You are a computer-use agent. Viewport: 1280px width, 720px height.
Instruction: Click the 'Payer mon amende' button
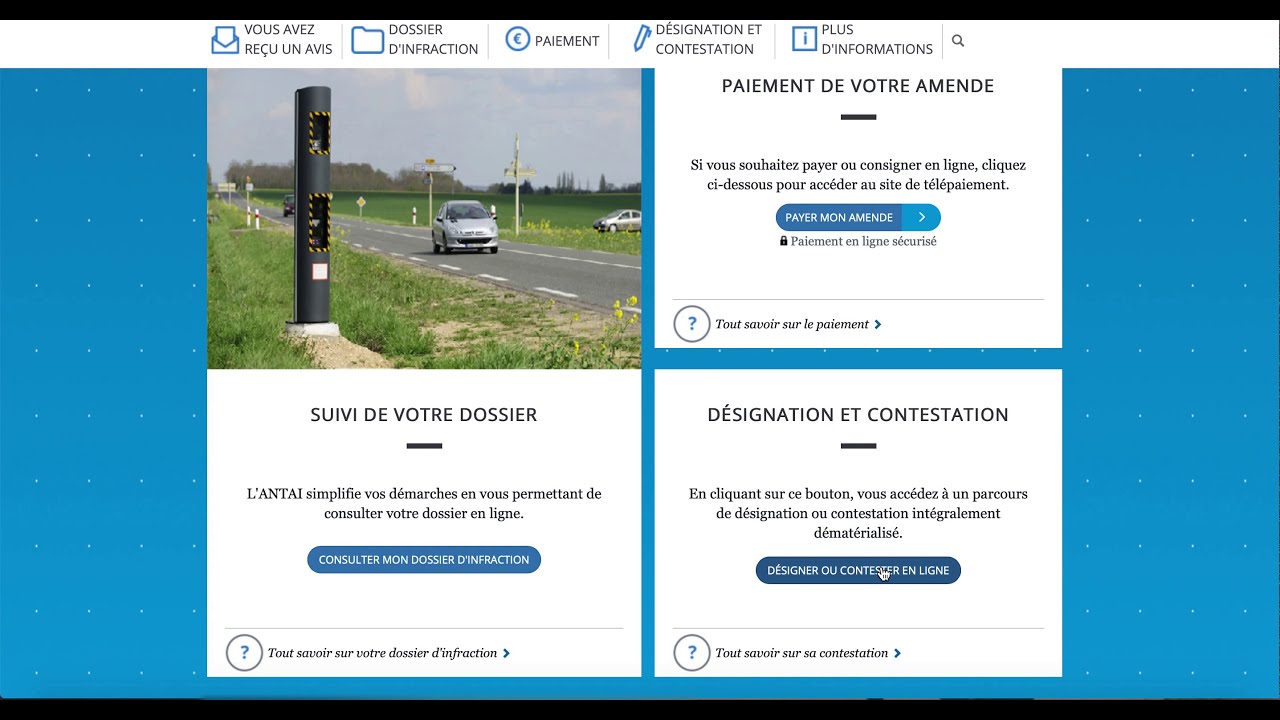pos(858,217)
